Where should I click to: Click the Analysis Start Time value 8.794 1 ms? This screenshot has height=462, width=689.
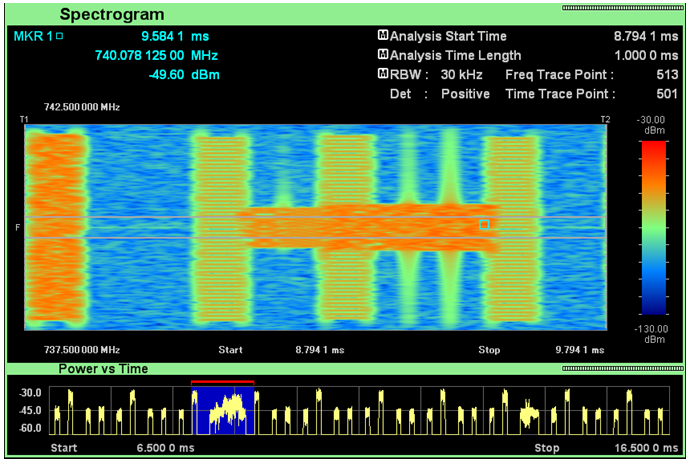coord(646,36)
